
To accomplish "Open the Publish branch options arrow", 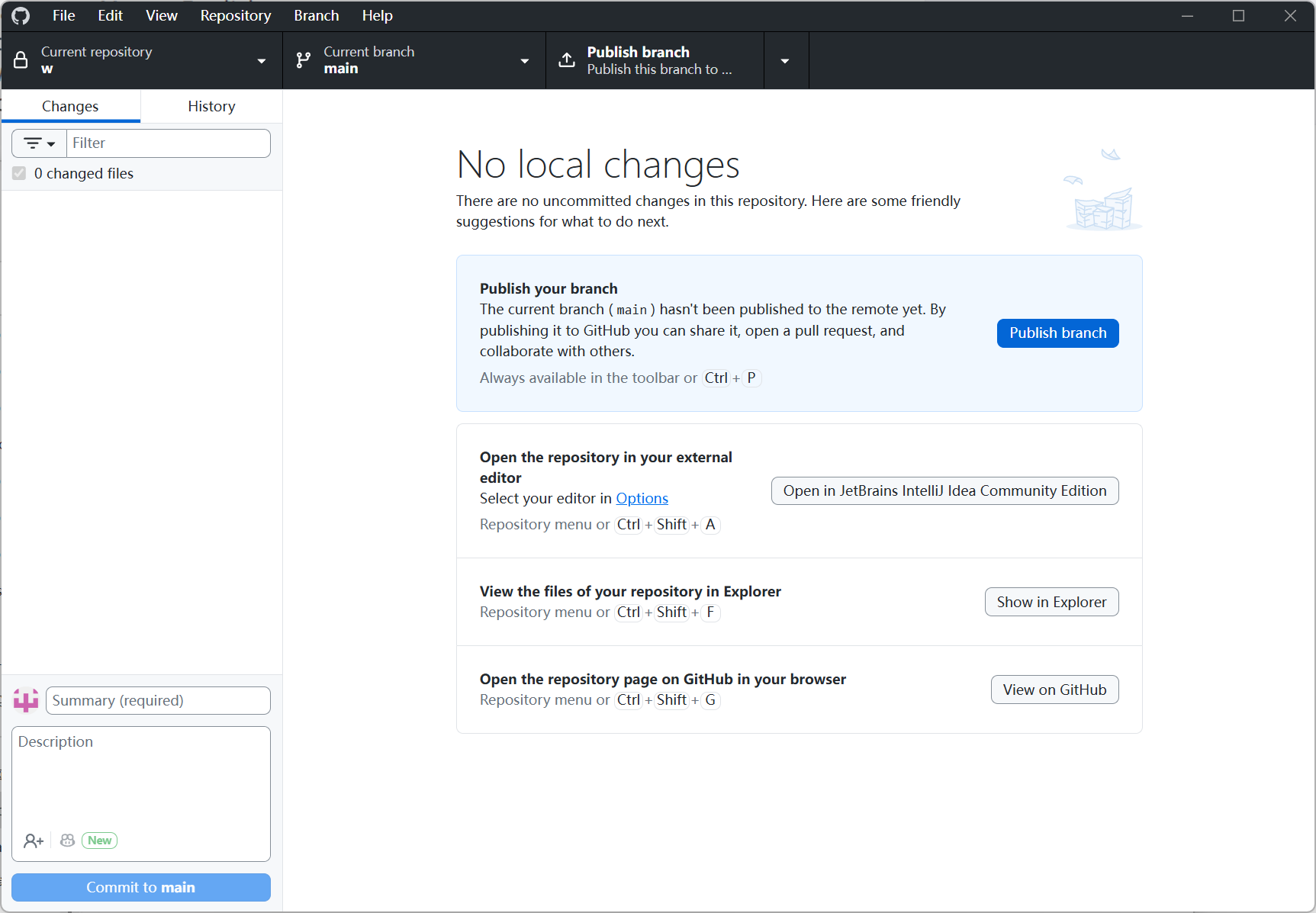I will click(x=786, y=60).
